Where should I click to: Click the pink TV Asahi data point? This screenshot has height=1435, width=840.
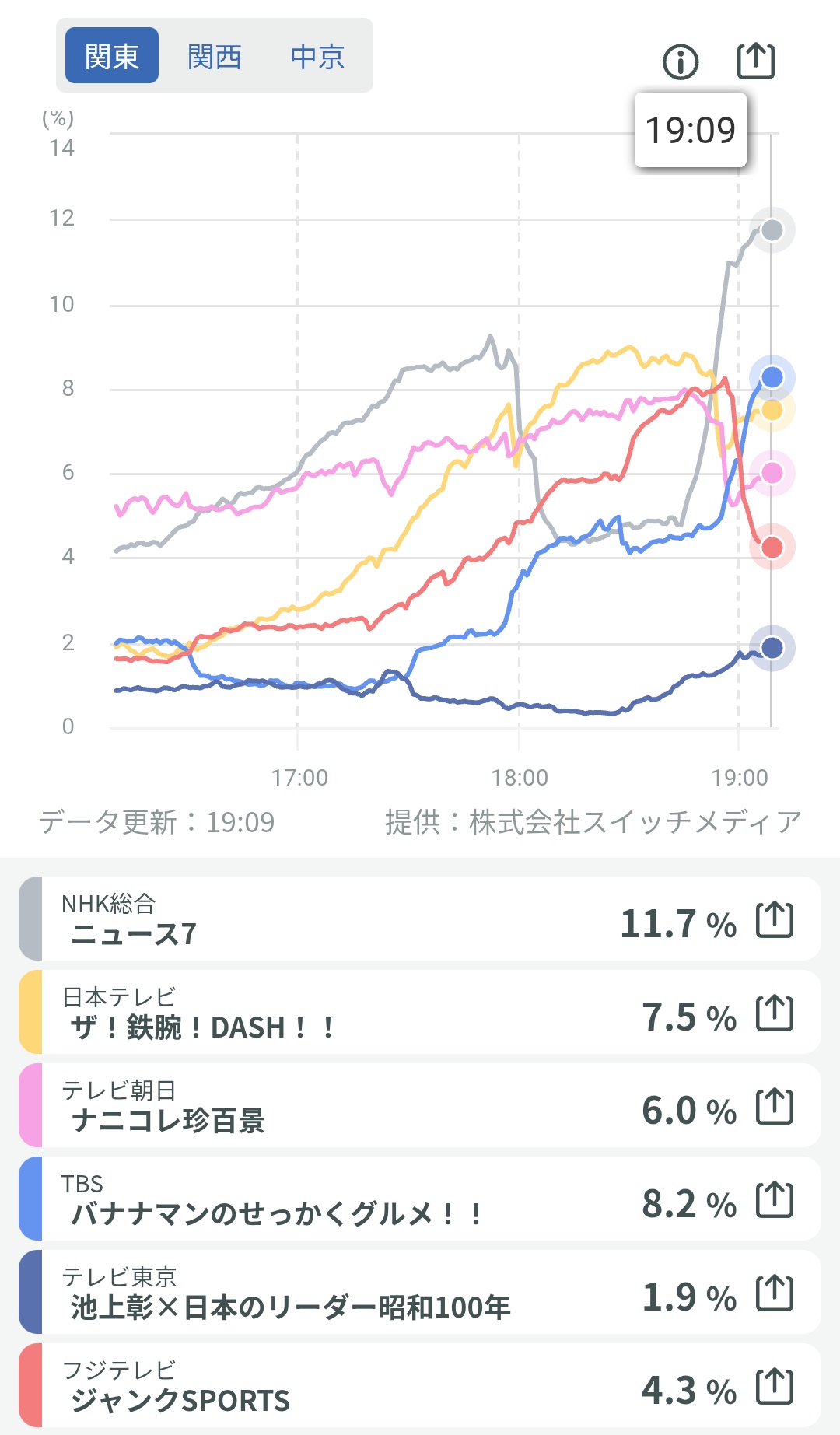point(772,473)
